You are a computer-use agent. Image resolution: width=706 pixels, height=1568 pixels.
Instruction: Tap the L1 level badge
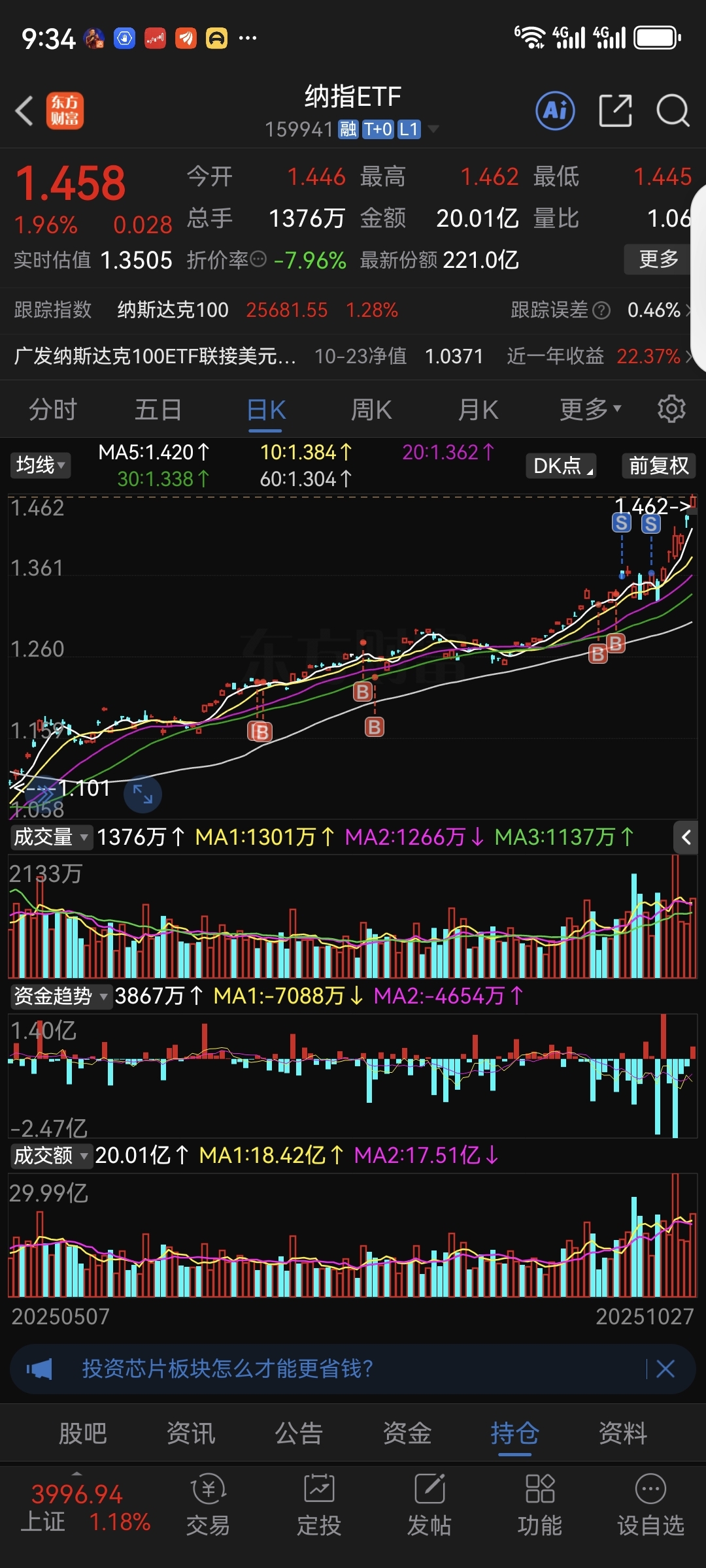pyautogui.click(x=409, y=129)
